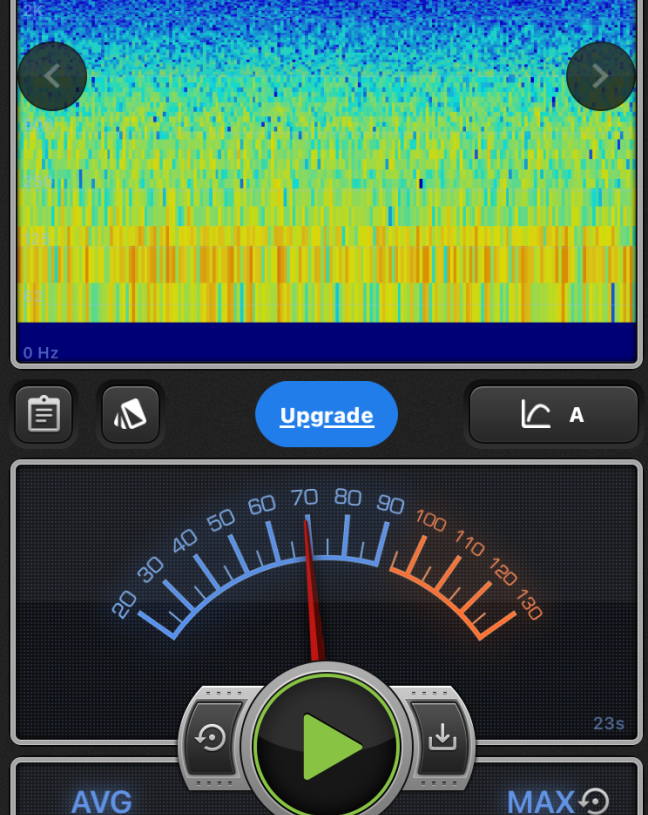Go to next chart with right arrow
The width and height of the screenshot is (648, 815).
[600, 76]
